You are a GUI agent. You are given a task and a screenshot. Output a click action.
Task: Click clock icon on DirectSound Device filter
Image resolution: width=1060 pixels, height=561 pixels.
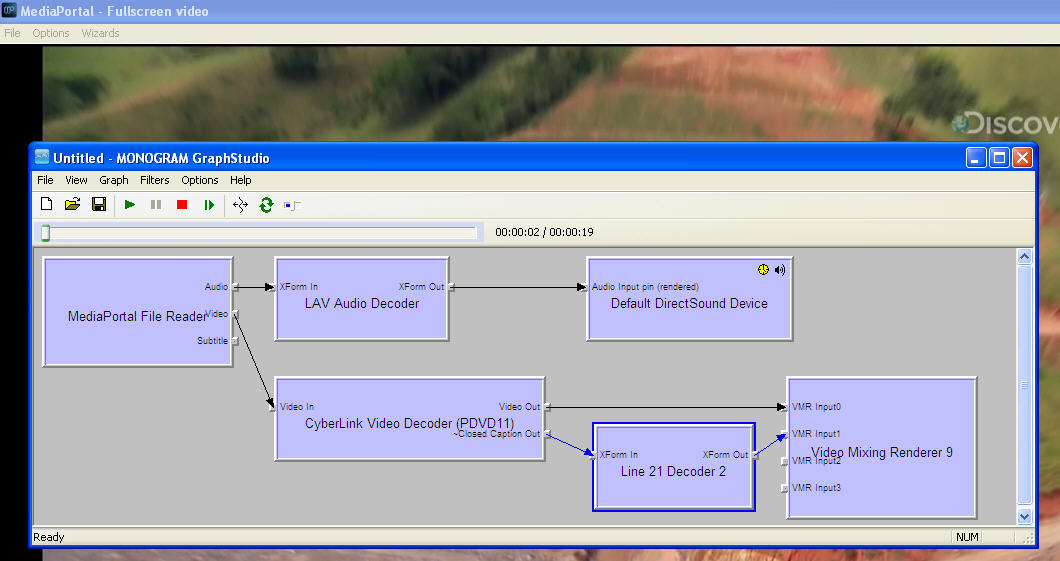point(763,270)
